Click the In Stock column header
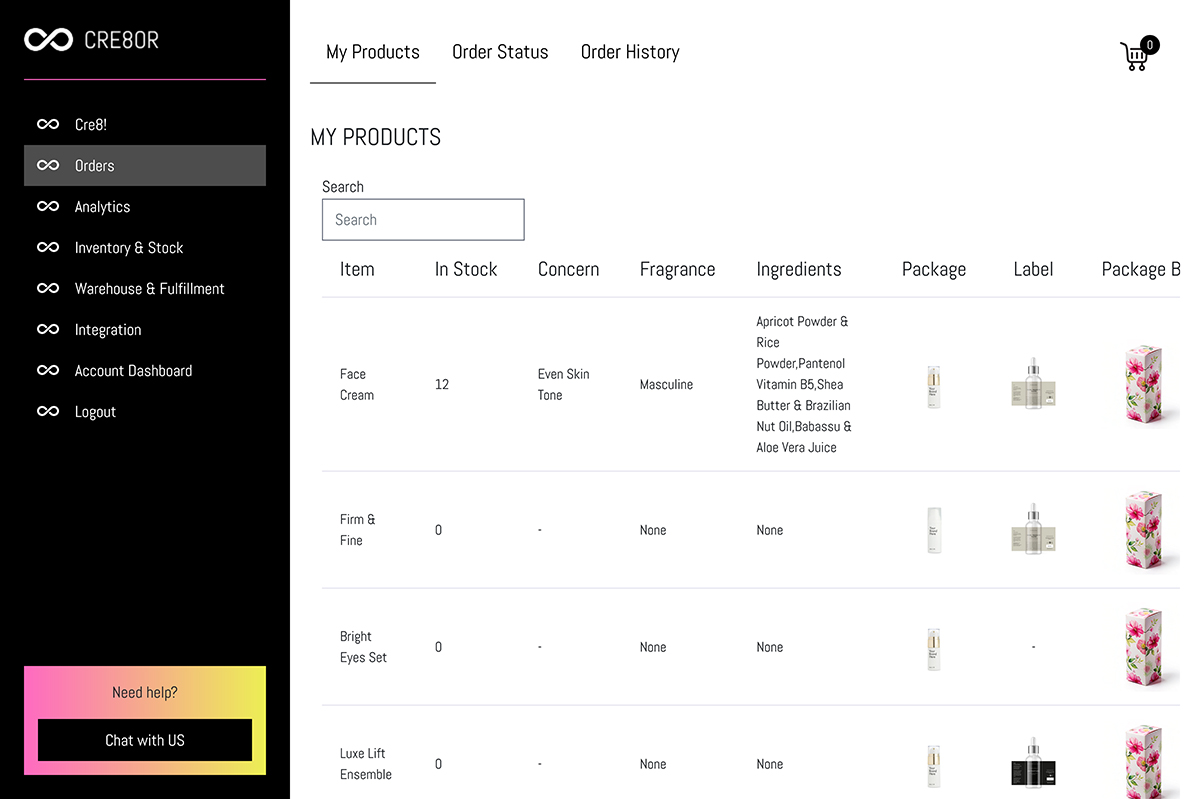 (x=466, y=269)
